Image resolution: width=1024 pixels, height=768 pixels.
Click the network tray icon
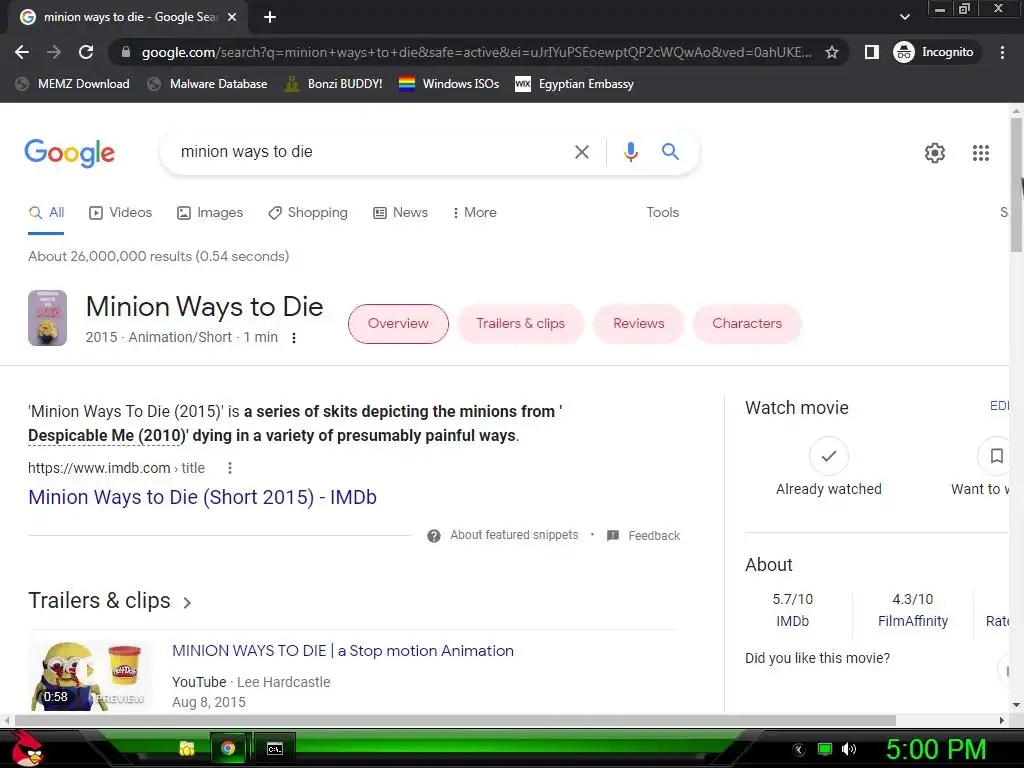tap(825, 749)
